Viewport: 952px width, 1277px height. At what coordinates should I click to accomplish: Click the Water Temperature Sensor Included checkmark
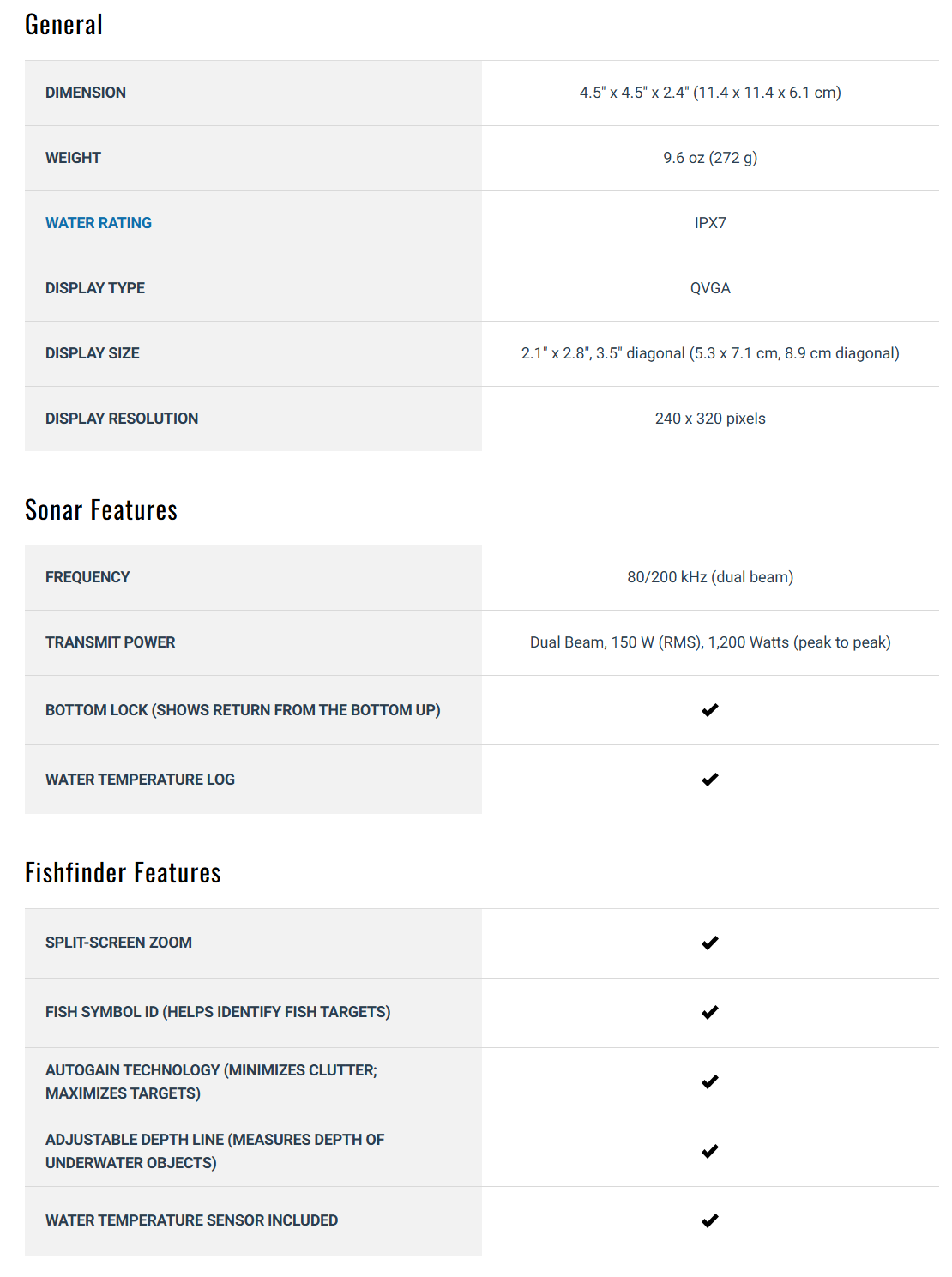point(710,1220)
